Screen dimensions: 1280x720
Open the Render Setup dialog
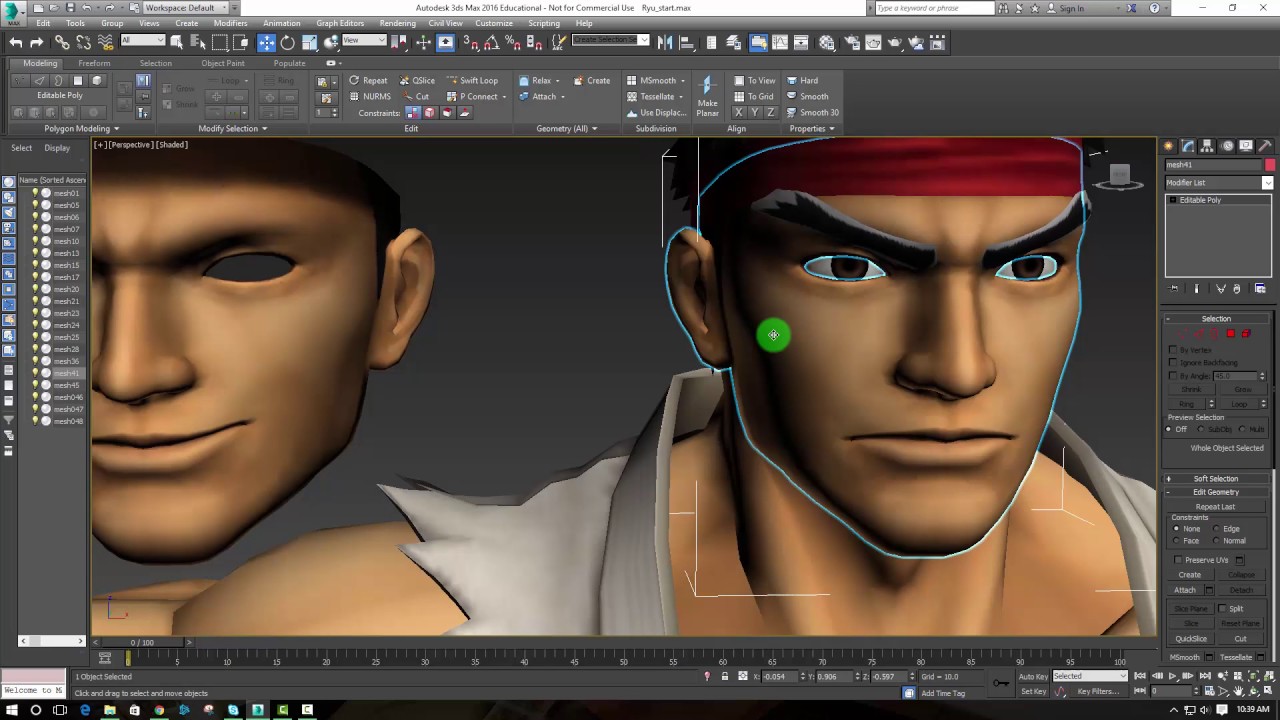(x=850, y=42)
